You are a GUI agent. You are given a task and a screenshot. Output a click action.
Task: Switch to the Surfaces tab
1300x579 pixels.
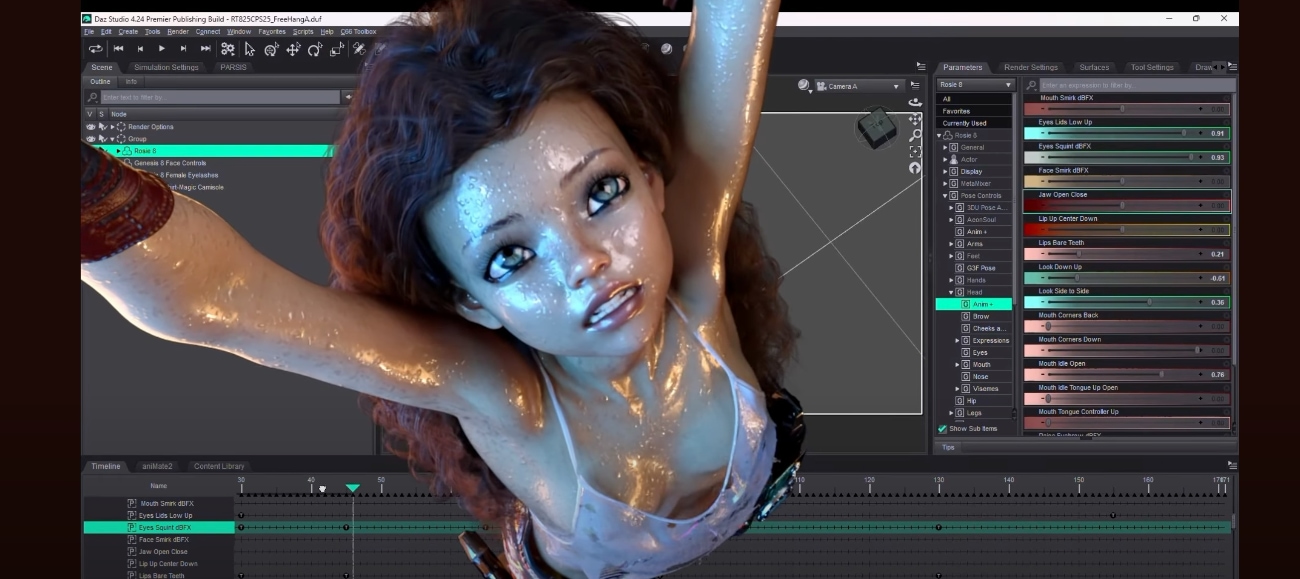pyautogui.click(x=1094, y=67)
